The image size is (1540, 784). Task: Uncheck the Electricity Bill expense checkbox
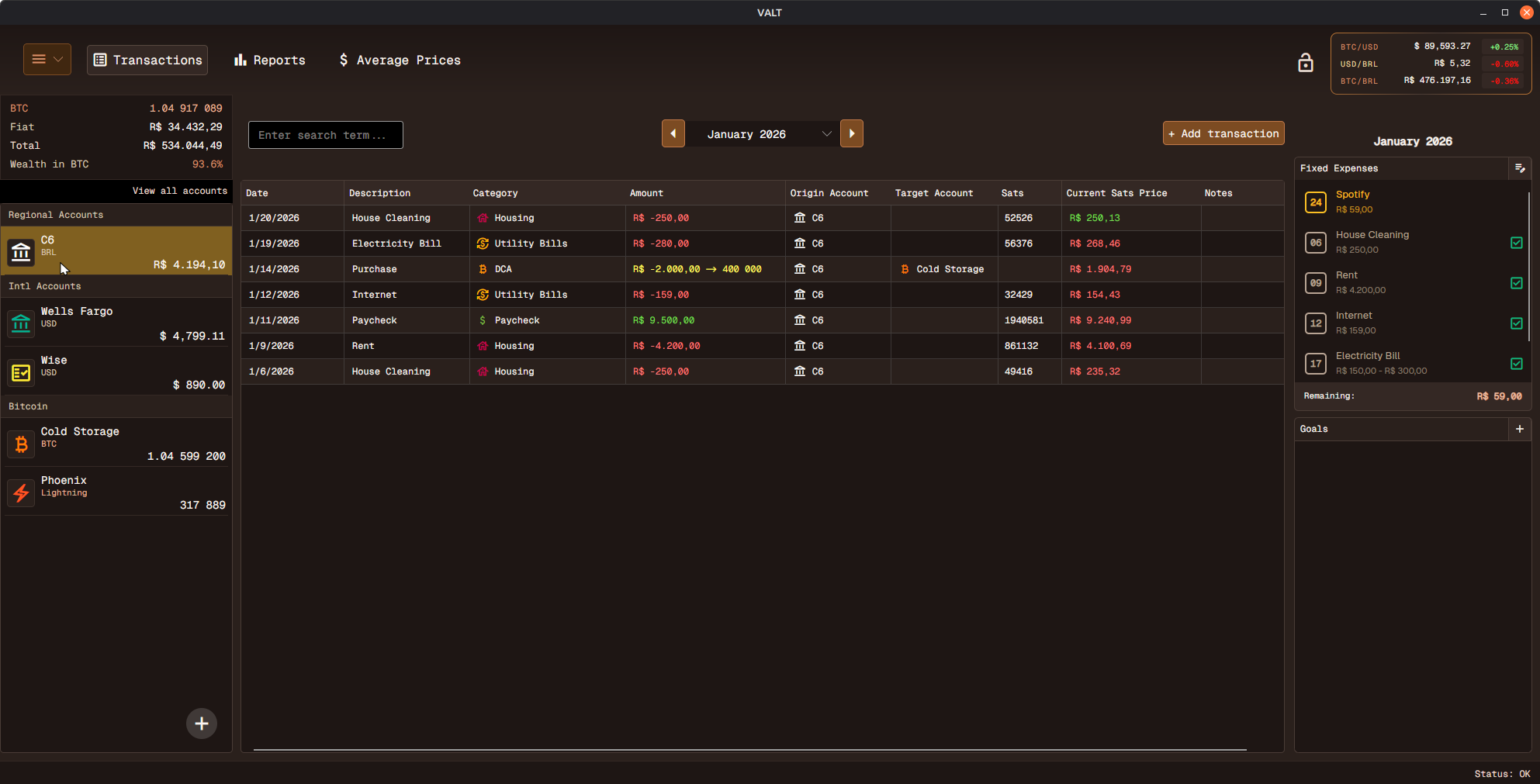(1516, 364)
